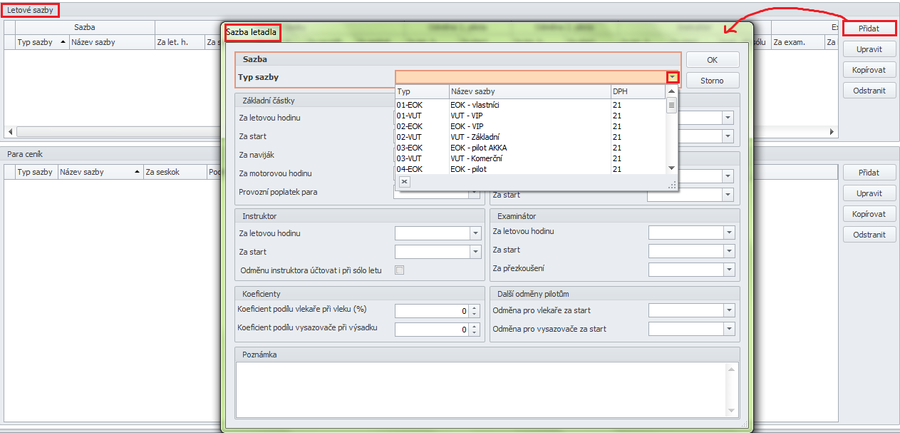Sort Letové sazby grid by Typ sazby

(x=40, y=42)
